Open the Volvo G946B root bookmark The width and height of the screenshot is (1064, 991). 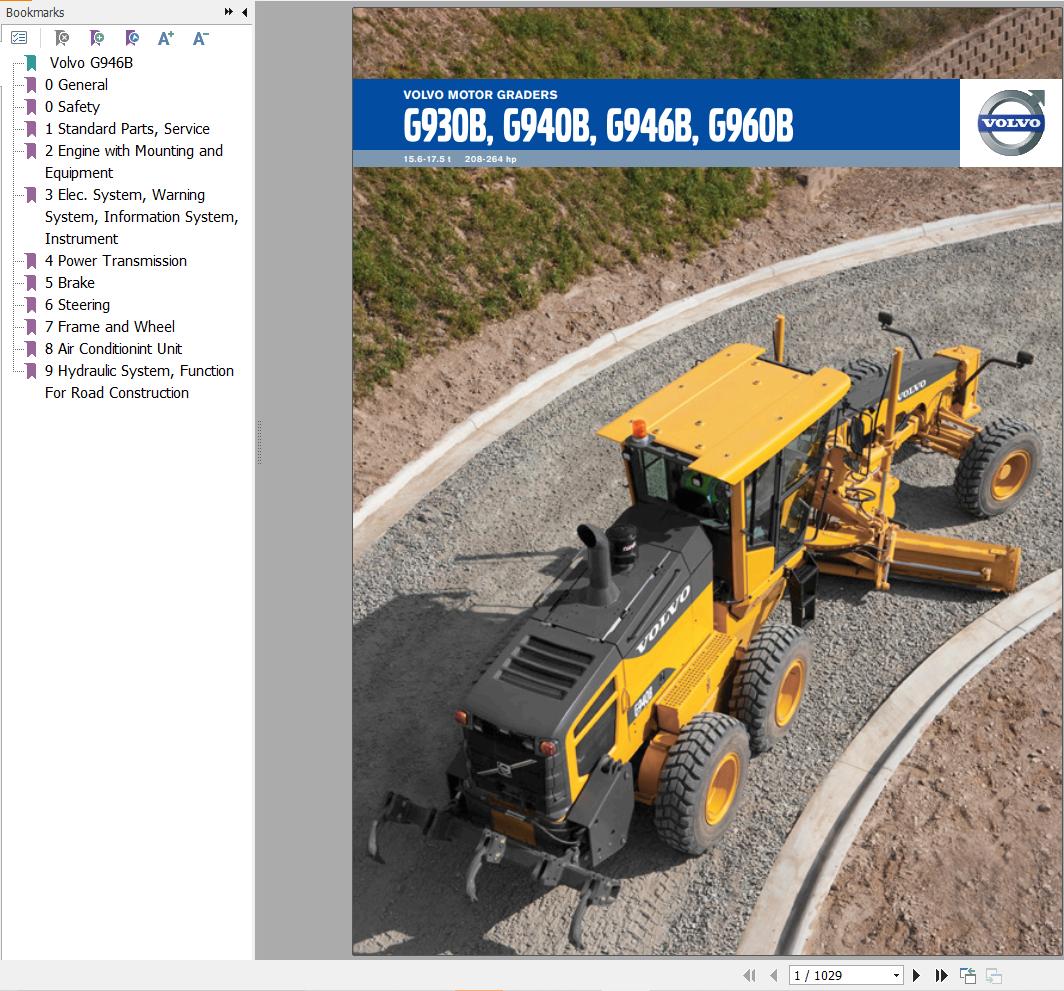coord(91,62)
